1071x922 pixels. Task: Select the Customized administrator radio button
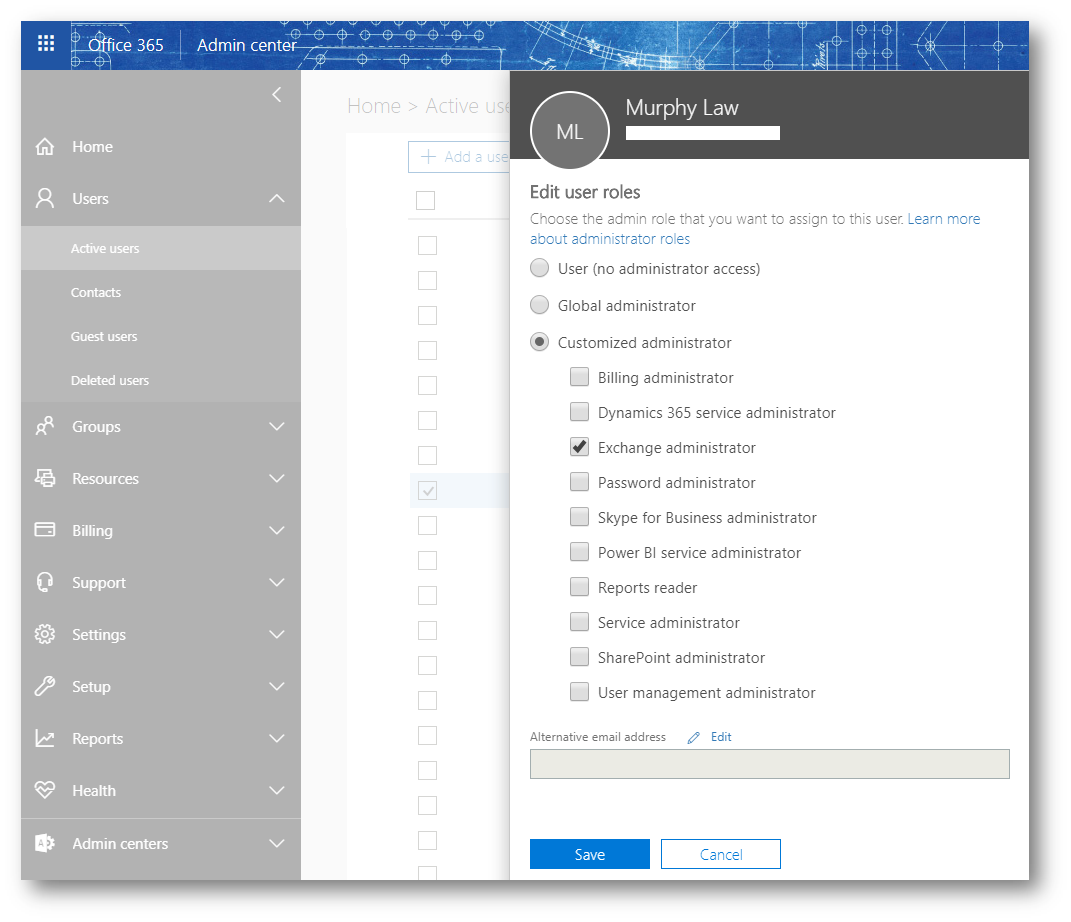point(540,341)
